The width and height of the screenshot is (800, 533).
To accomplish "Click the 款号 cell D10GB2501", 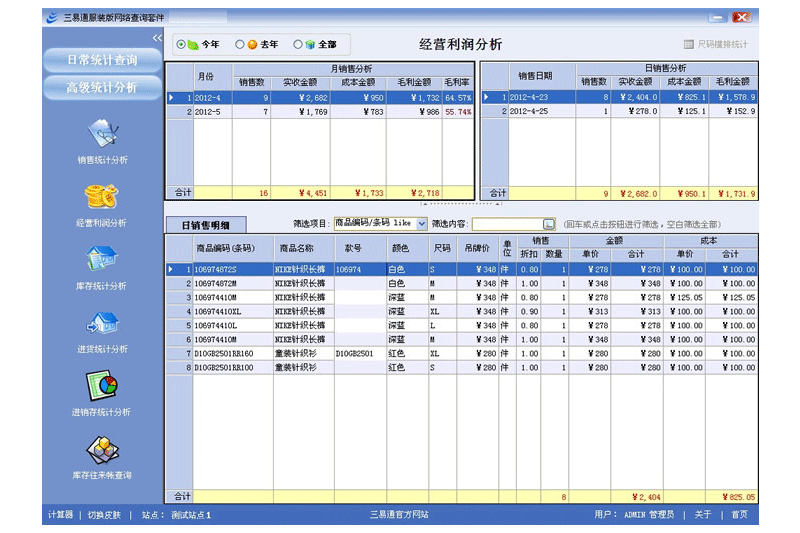I will pyautogui.click(x=360, y=353).
